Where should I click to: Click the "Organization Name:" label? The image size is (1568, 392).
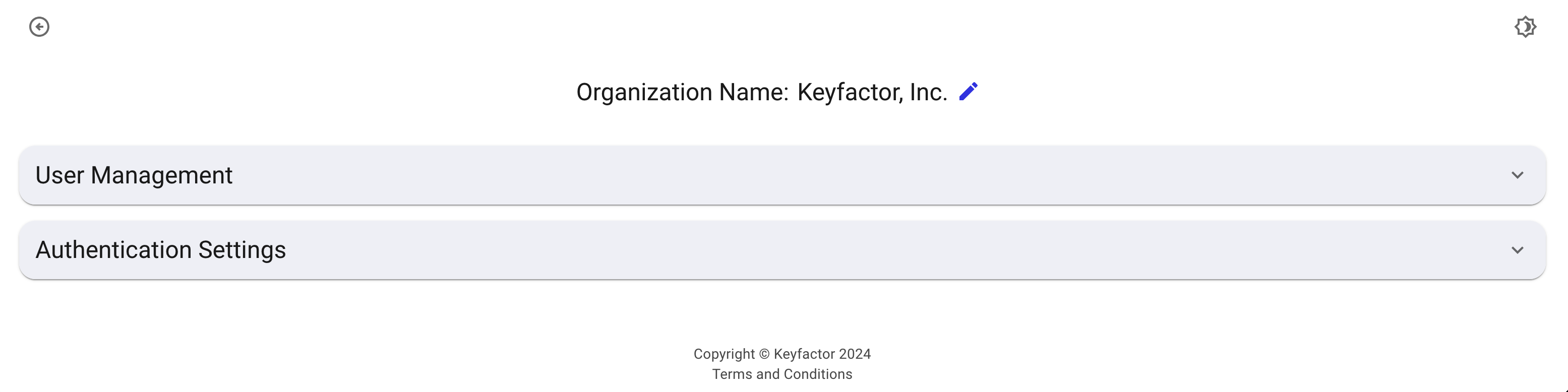(x=682, y=93)
